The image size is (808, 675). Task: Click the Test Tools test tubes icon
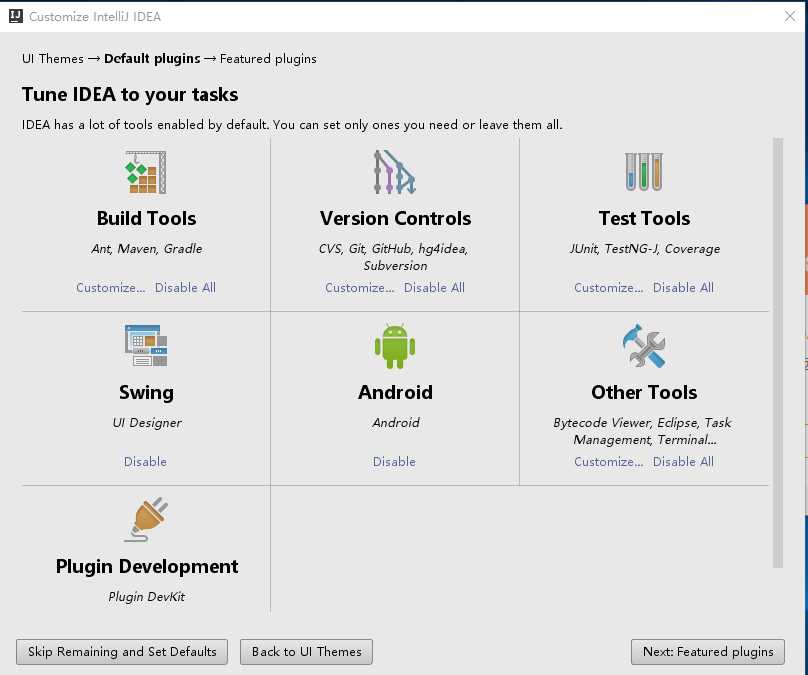tap(644, 172)
